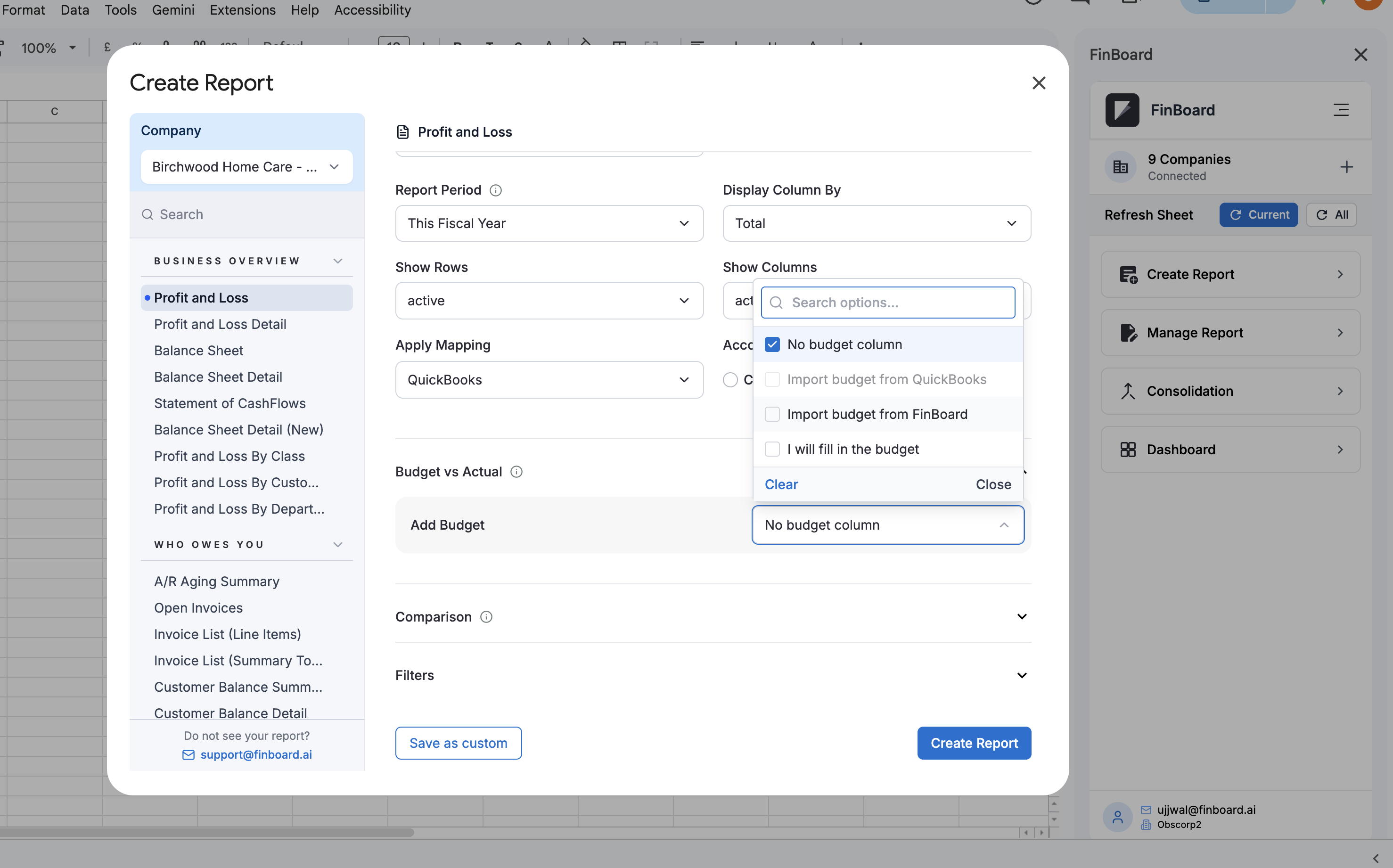The image size is (1393, 868).
Task: Click the Dashboard grid icon
Action: pyautogui.click(x=1128, y=450)
